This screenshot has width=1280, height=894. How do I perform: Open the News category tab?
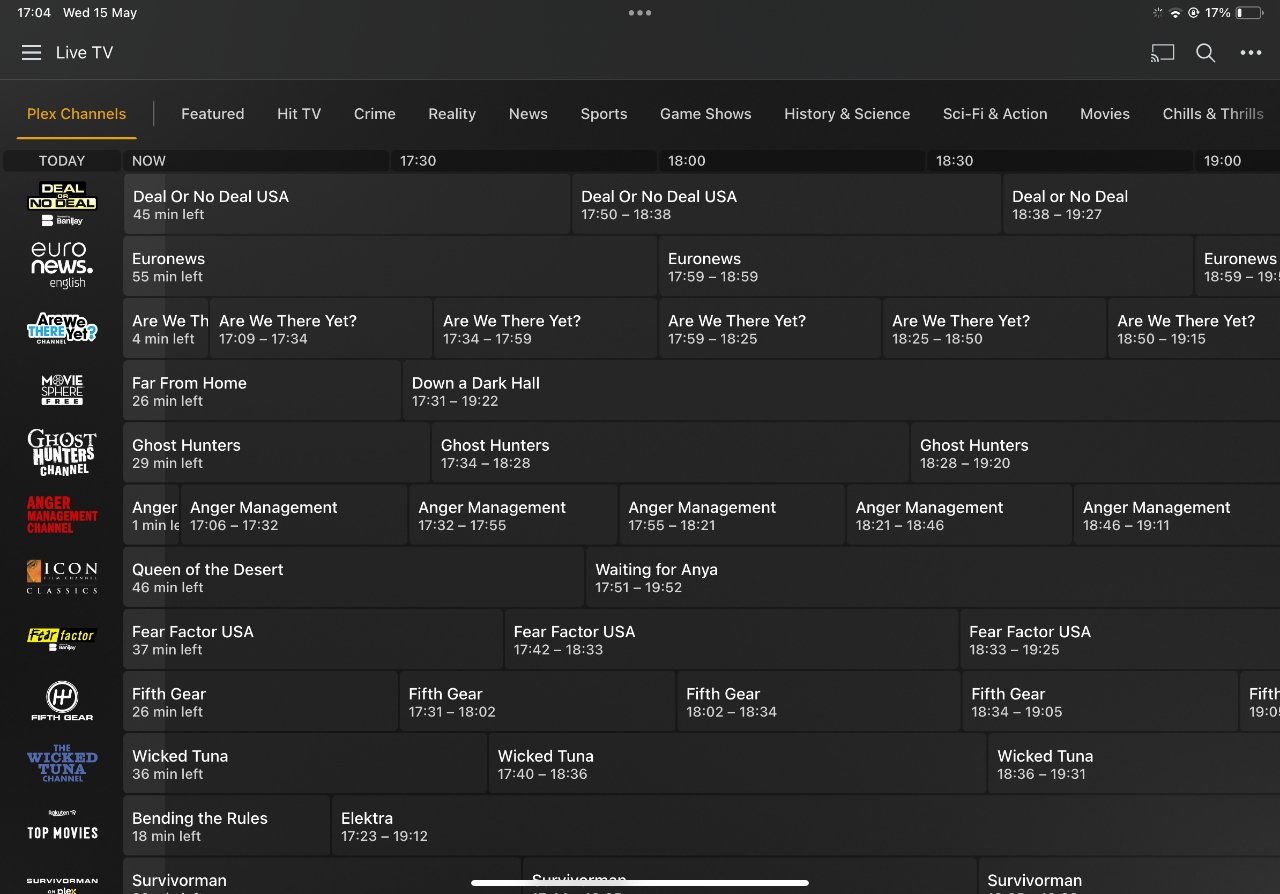[528, 114]
